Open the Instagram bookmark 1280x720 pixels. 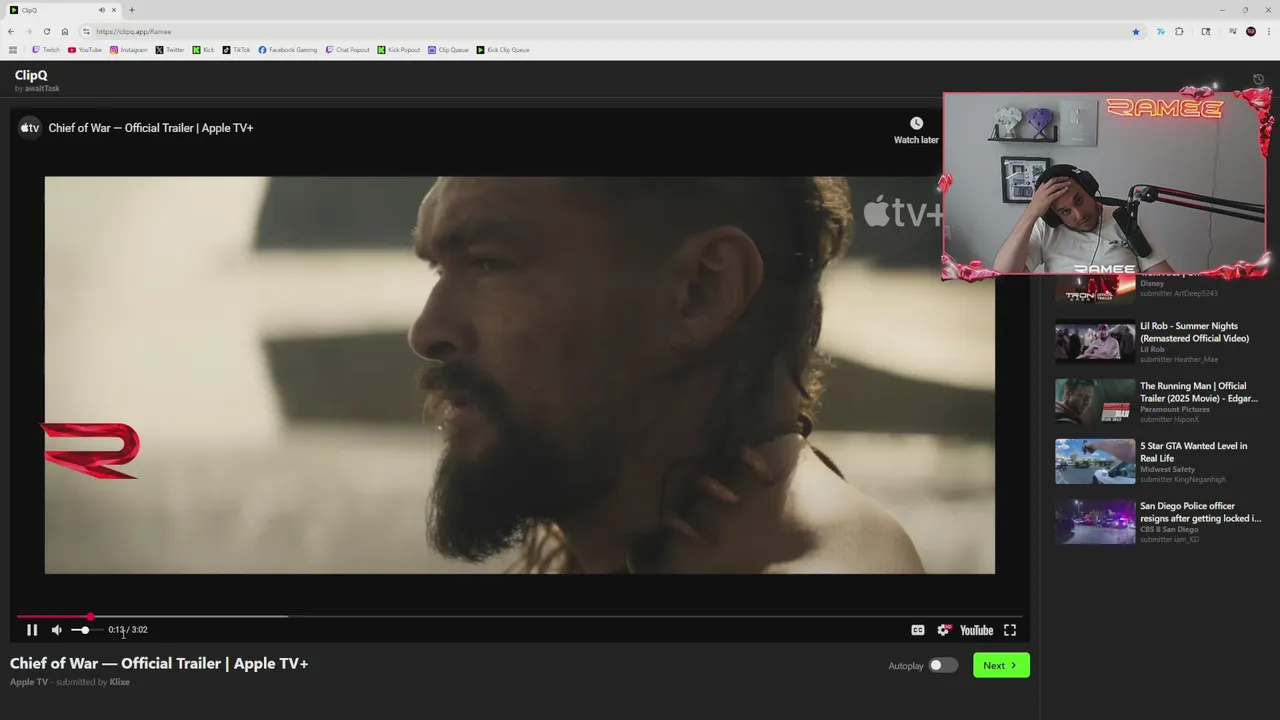click(x=129, y=50)
